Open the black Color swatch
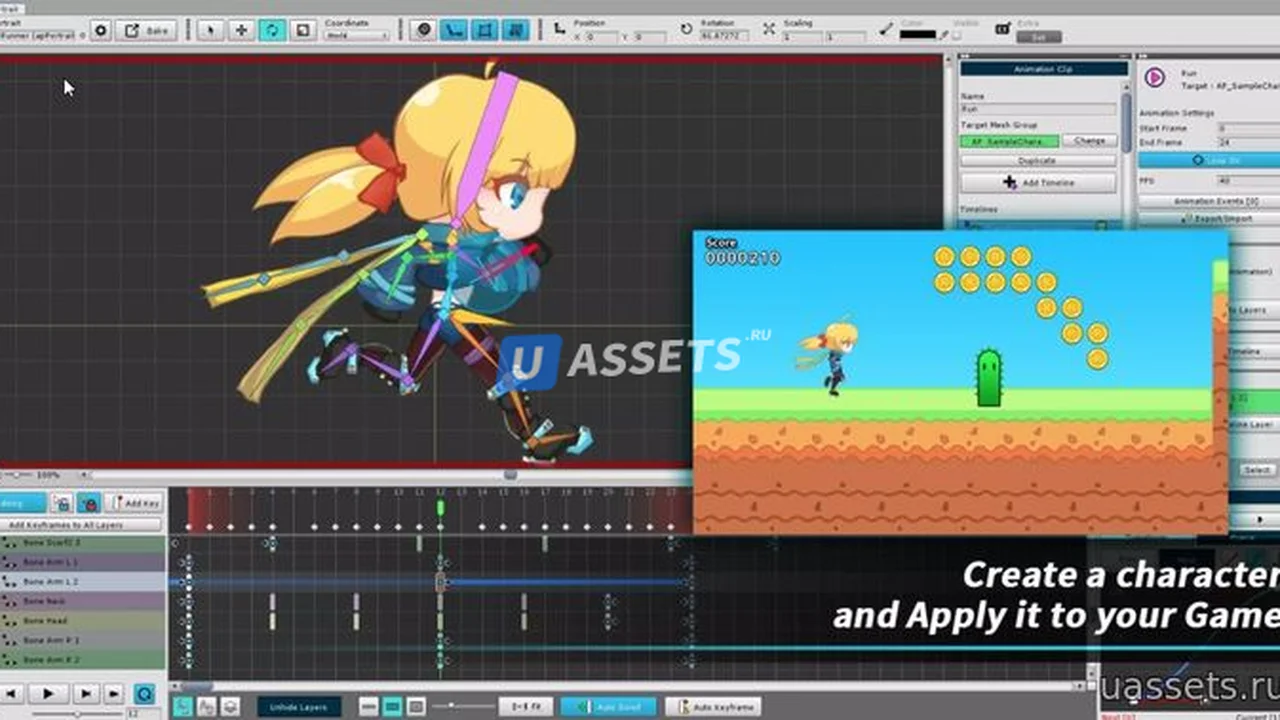 click(x=918, y=35)
